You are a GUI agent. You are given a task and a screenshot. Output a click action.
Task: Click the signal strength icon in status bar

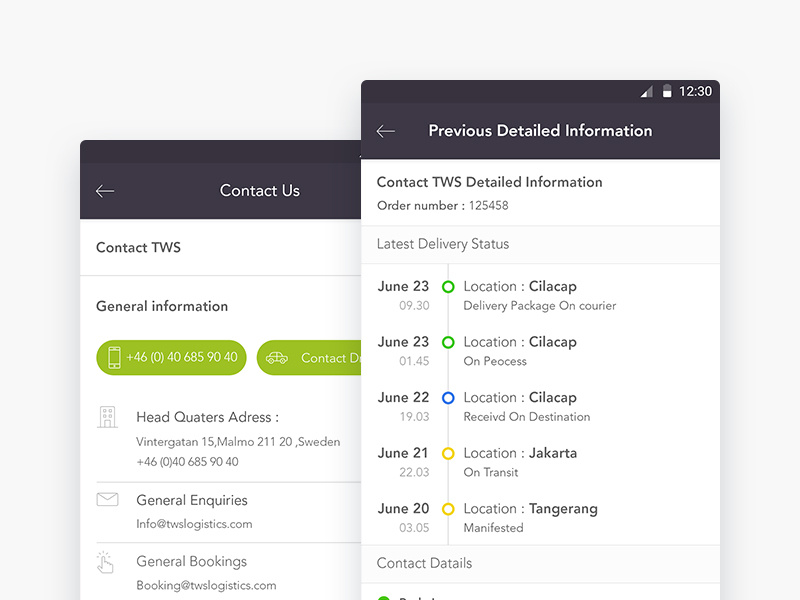647,90
